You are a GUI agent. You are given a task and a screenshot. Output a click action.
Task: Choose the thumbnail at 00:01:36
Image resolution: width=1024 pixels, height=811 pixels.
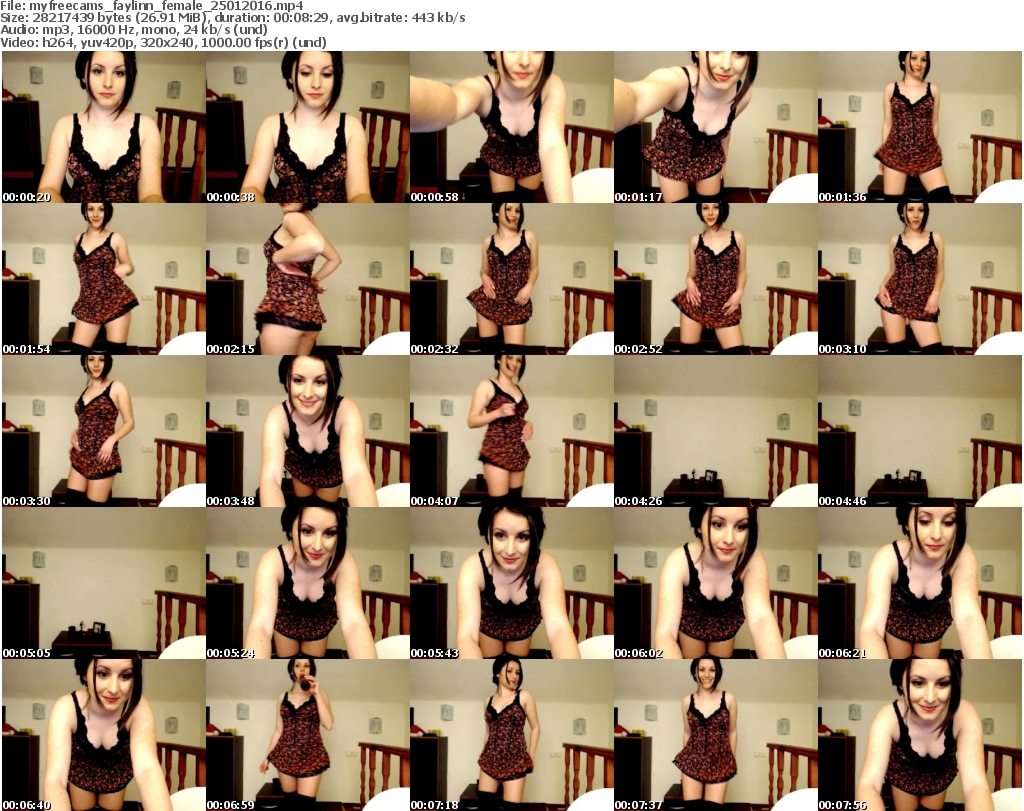[920, 127]
